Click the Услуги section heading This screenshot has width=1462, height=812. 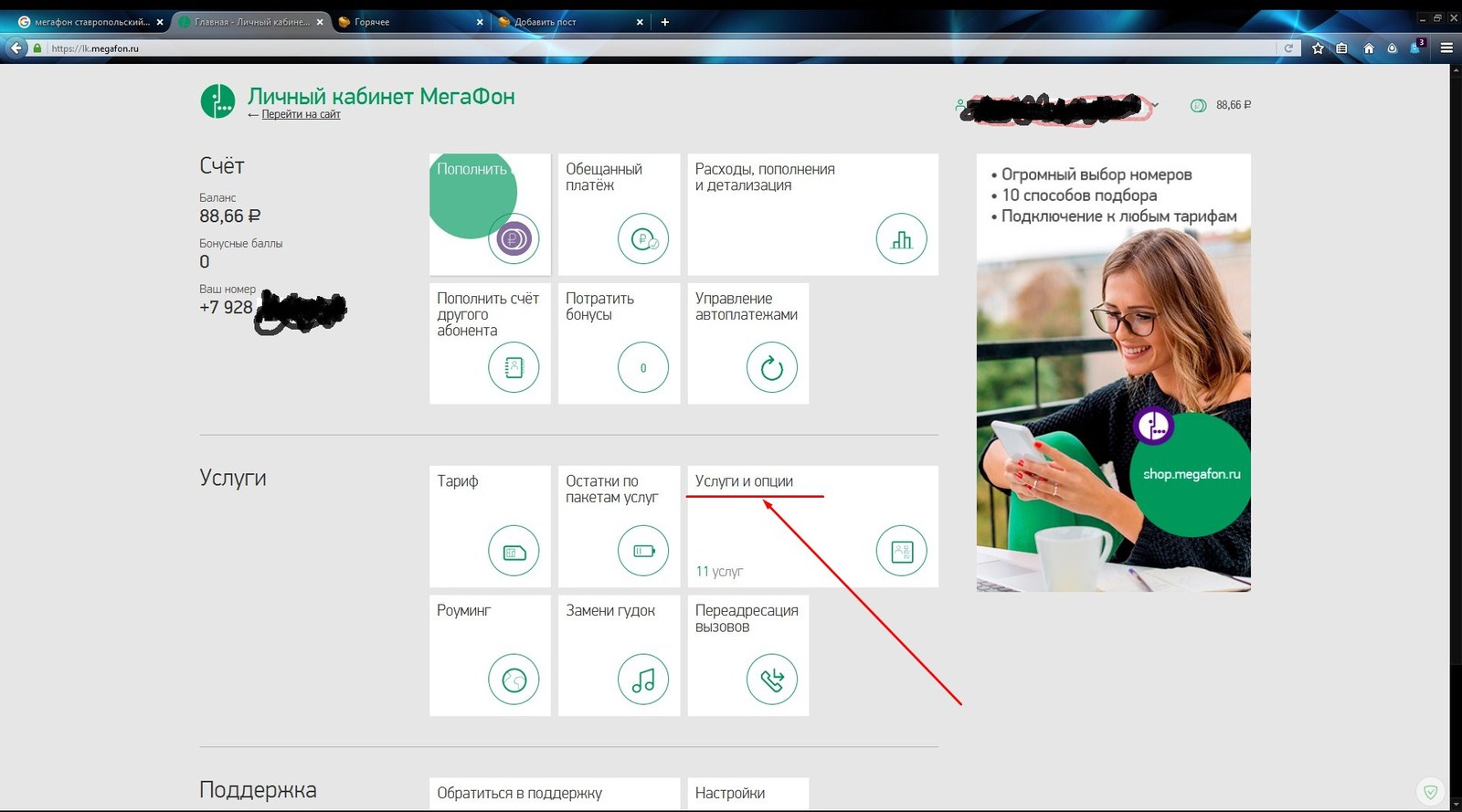click(233, 478)
